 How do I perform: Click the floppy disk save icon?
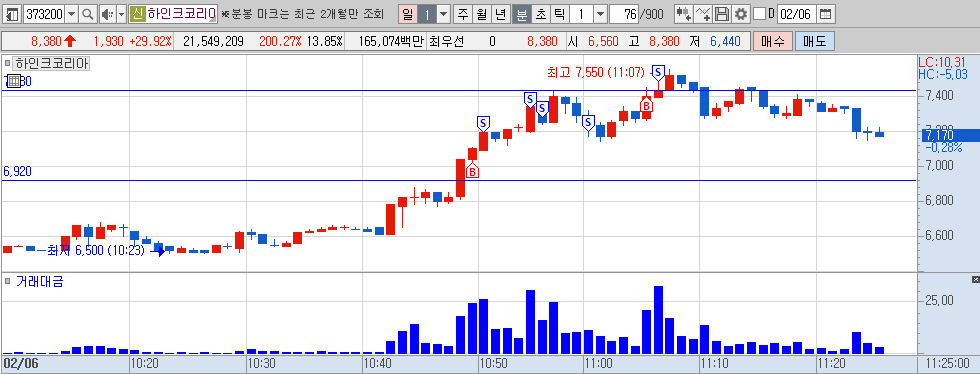722,13
